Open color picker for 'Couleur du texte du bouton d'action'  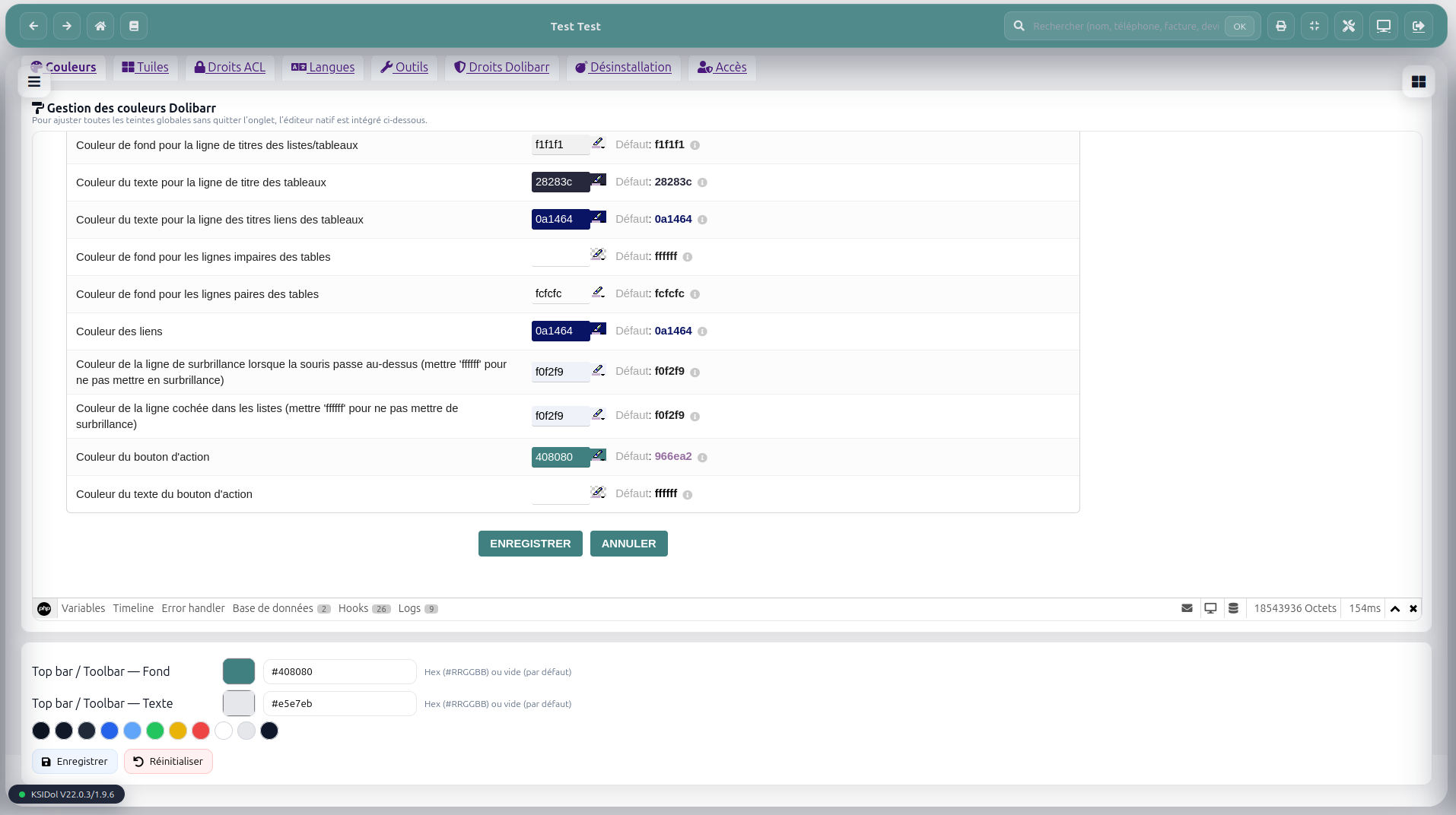(x=599, y=492)
